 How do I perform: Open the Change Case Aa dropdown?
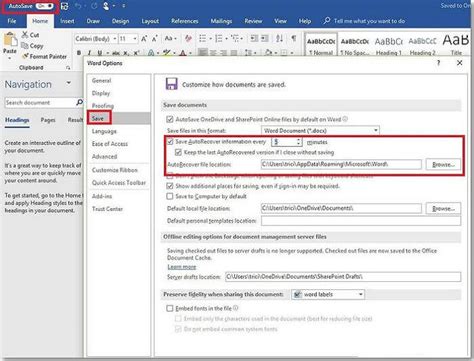pyautogui.click(x=171, y=39)
